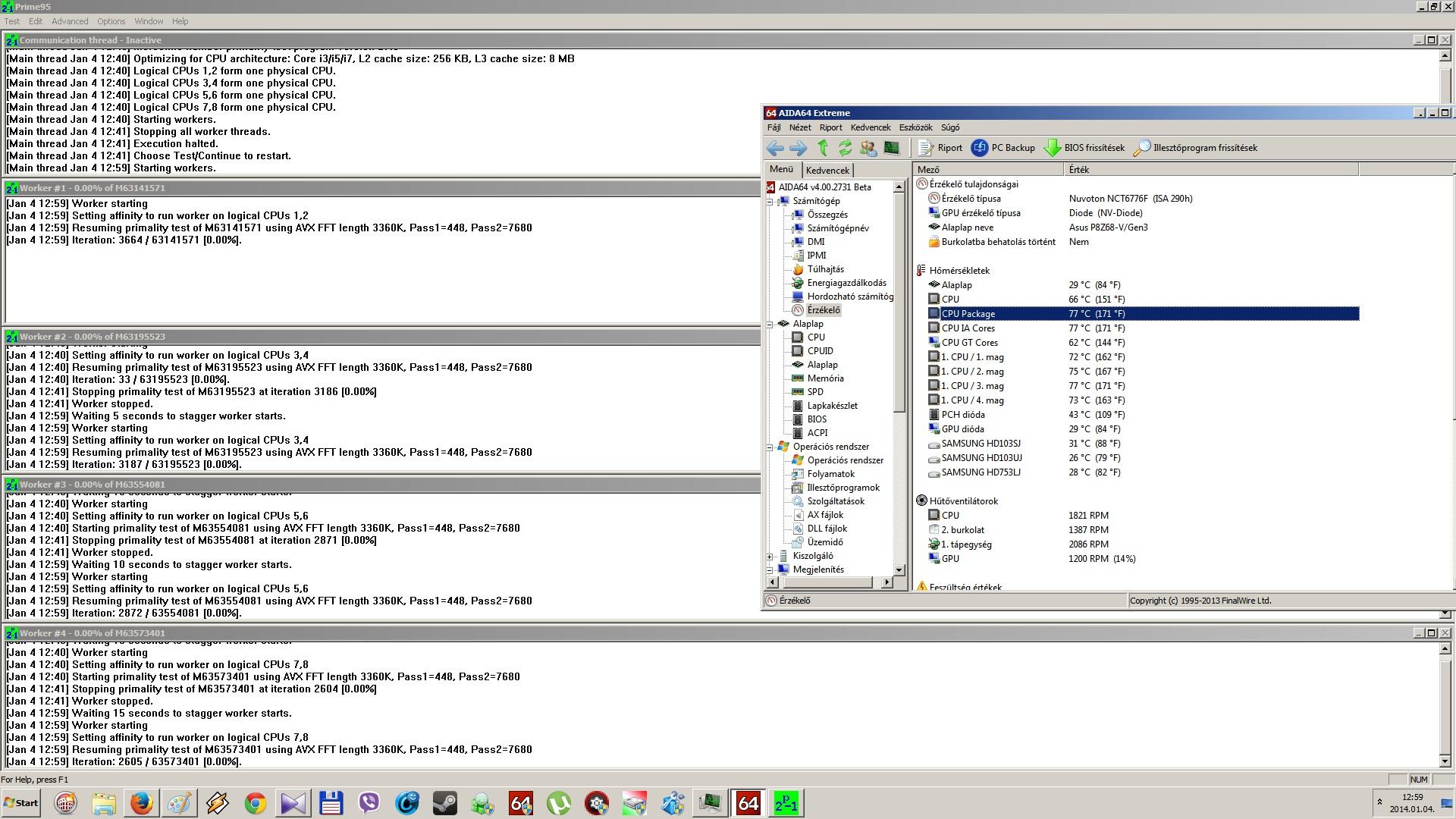The width and height of the screenshot is (1456, 819).
Task: Switch to the Menü tab in sidebar
Action: point(781,169)
